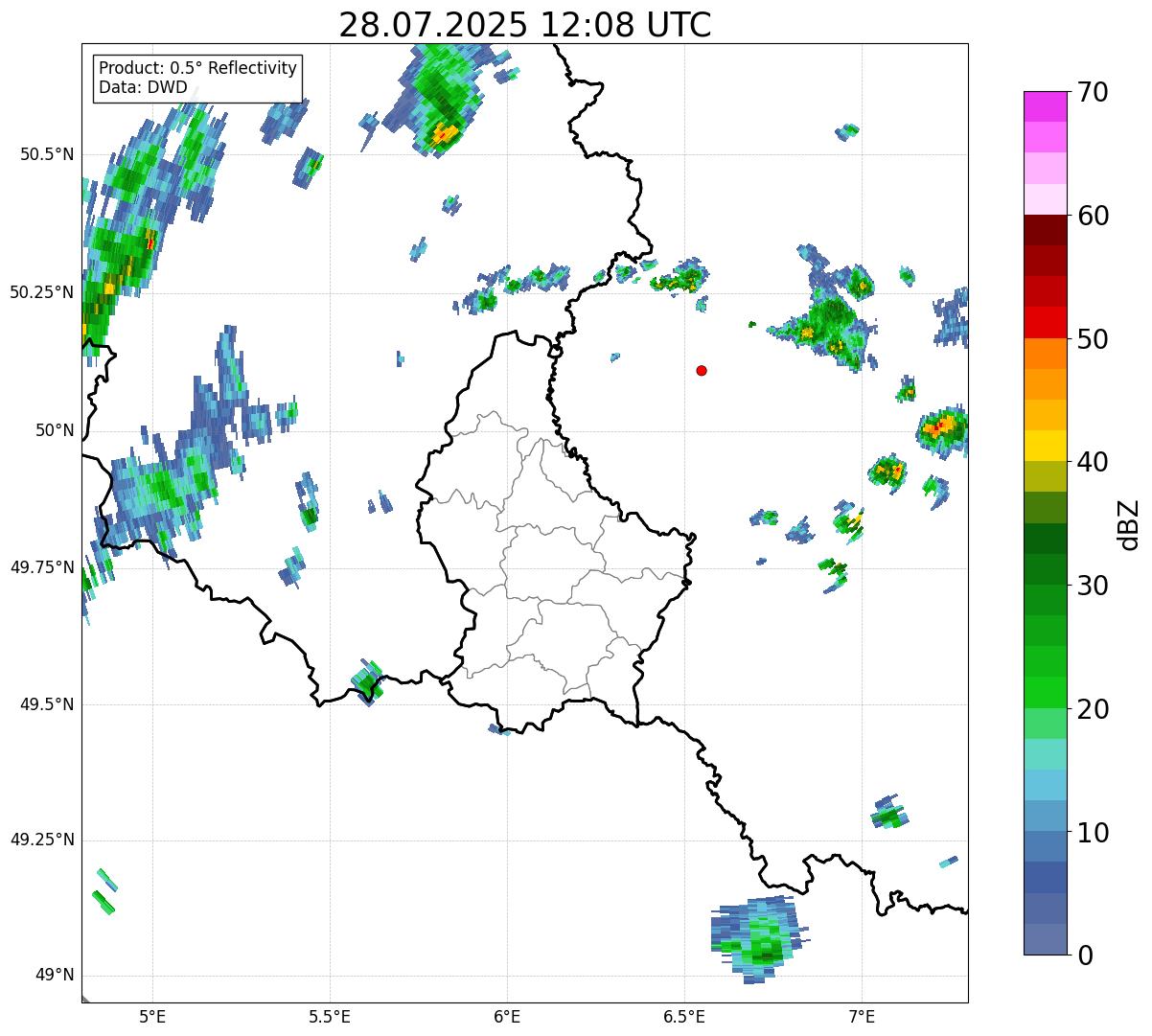Click the "Product: 0.5° Reflectivity" label
Screen dimensions: 1152x1036
tap(198, 69)
